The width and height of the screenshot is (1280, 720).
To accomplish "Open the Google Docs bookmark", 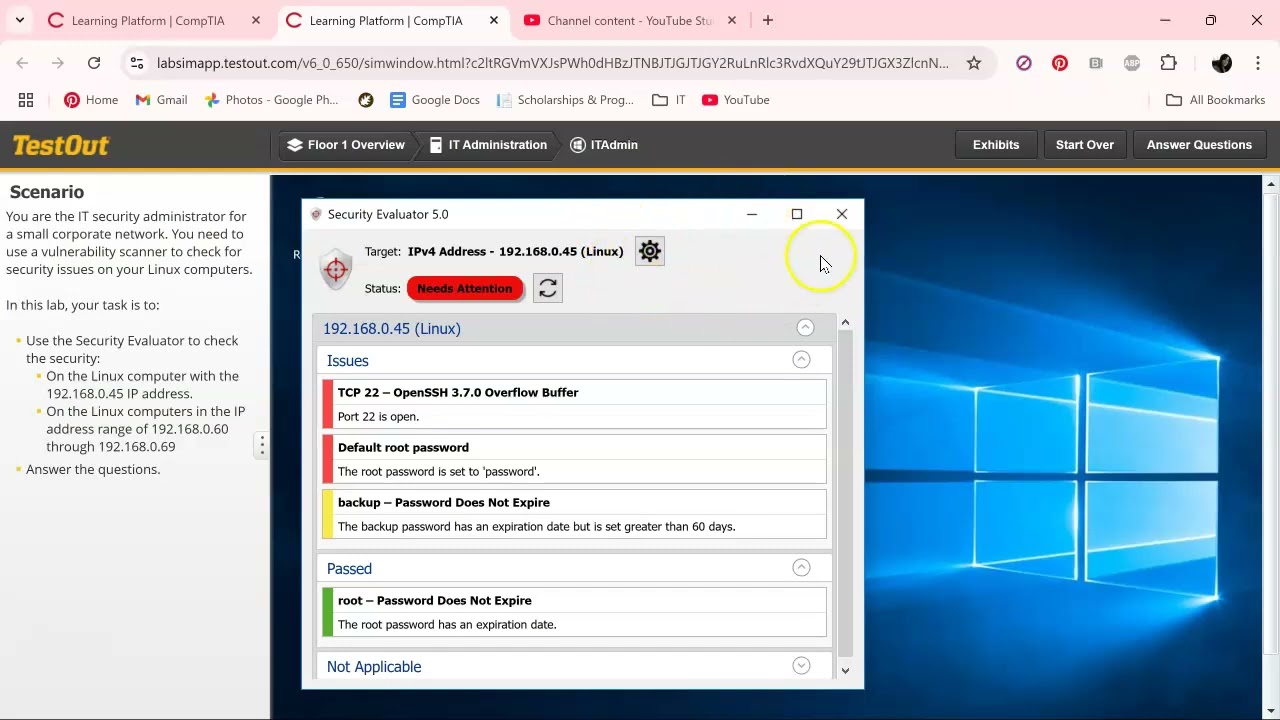I will click(435, 100).
